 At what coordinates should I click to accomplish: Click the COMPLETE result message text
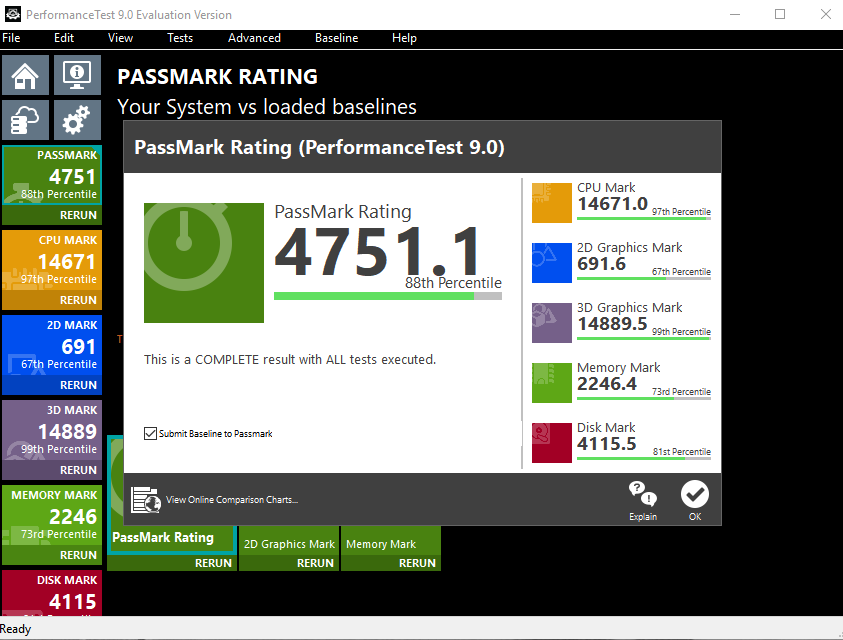[290, 359]
